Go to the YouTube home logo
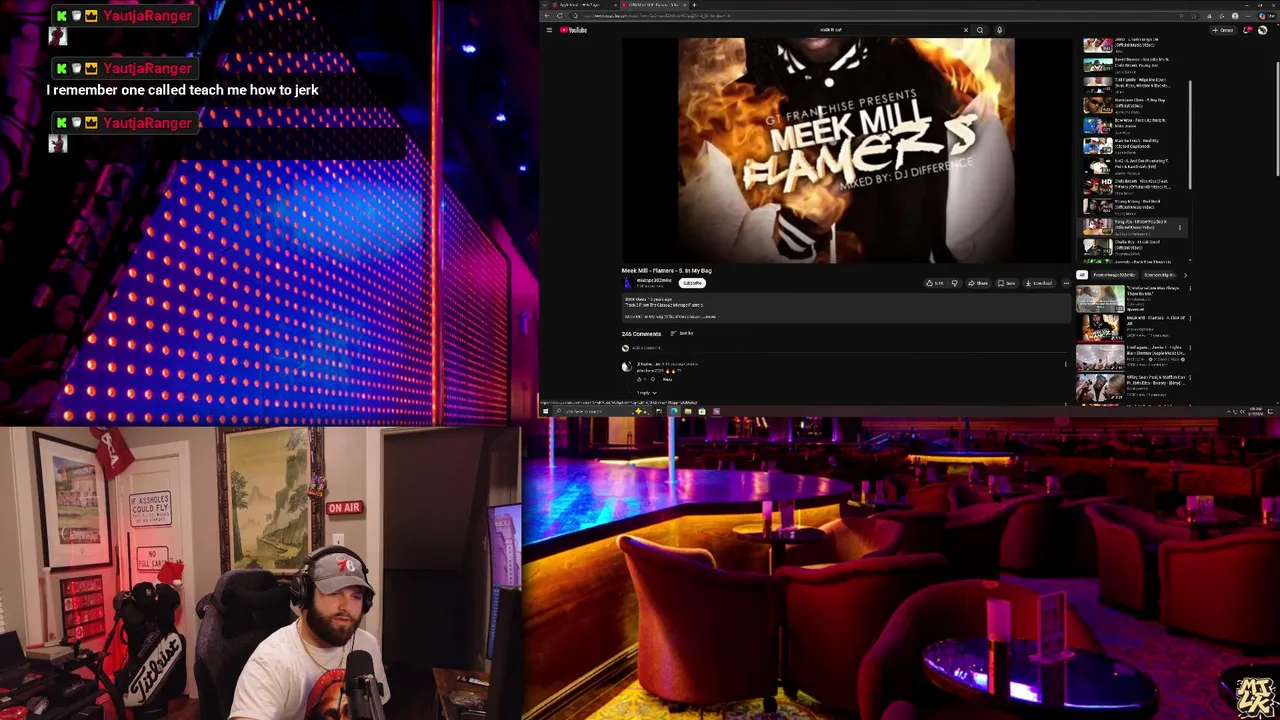Screen dimensions: 1280x720 point(573,30)
